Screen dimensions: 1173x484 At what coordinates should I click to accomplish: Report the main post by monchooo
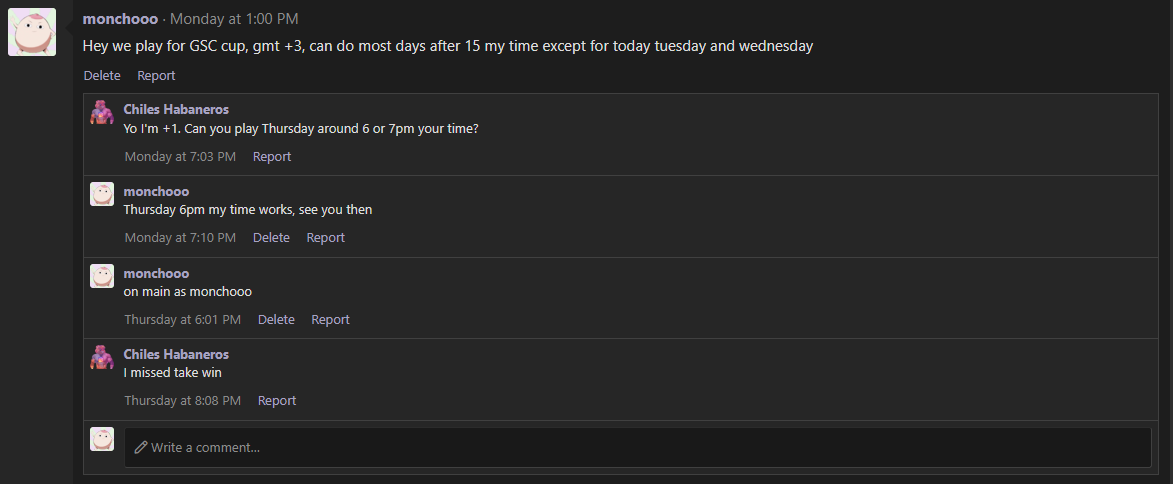click(156, 76)
